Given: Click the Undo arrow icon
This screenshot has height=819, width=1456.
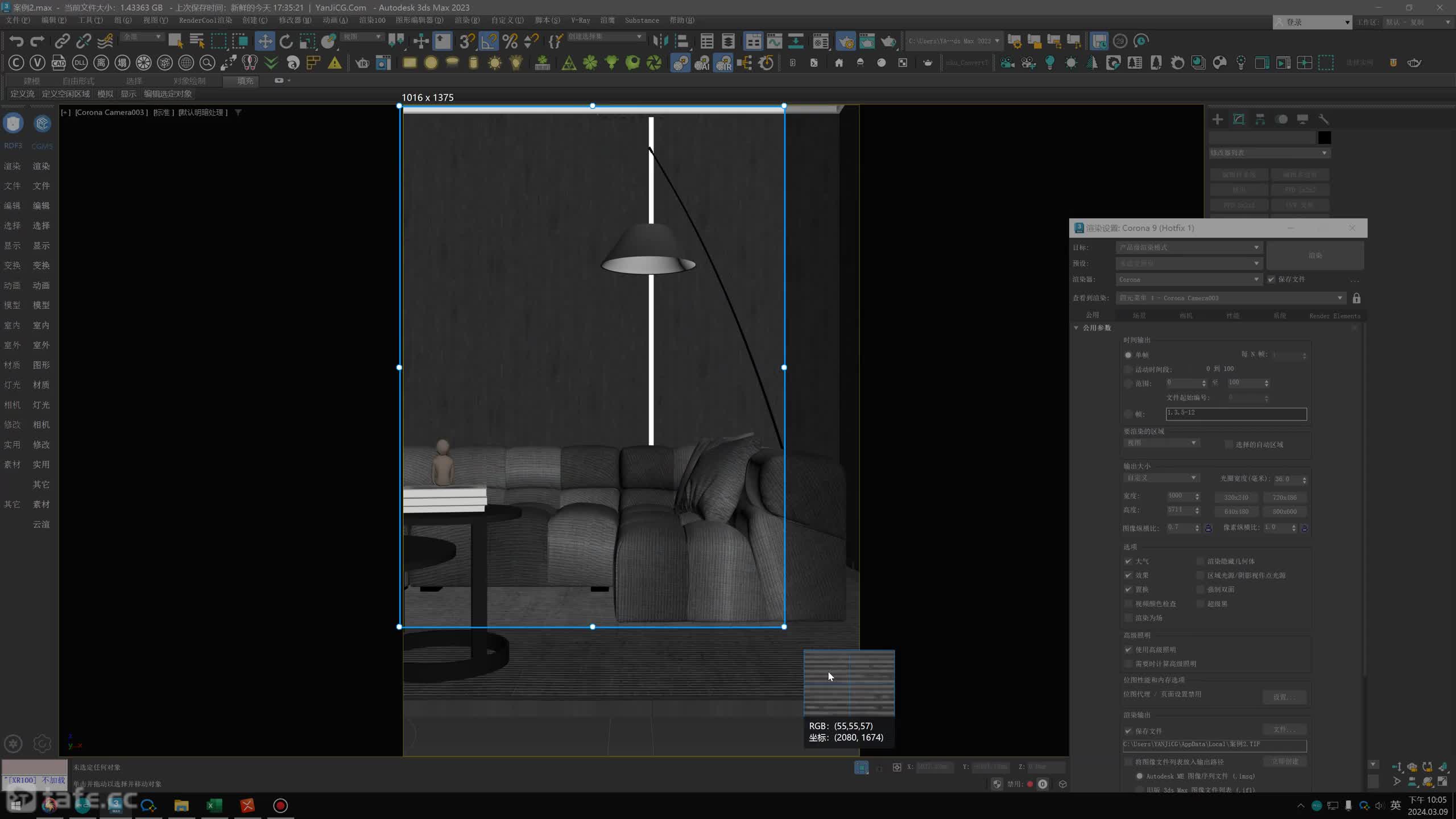Looking at the screenshot, I should [x=16, y=41].
